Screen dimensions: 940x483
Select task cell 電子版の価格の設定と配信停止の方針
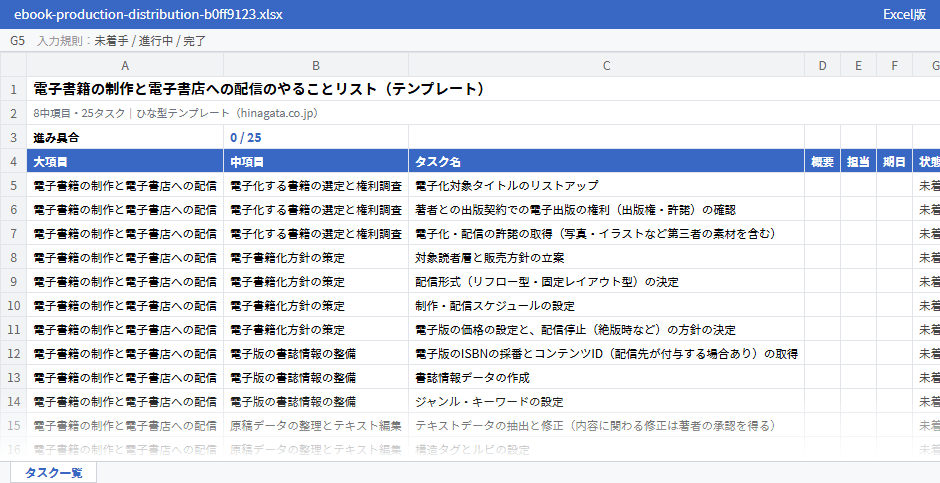pos(606,329)
